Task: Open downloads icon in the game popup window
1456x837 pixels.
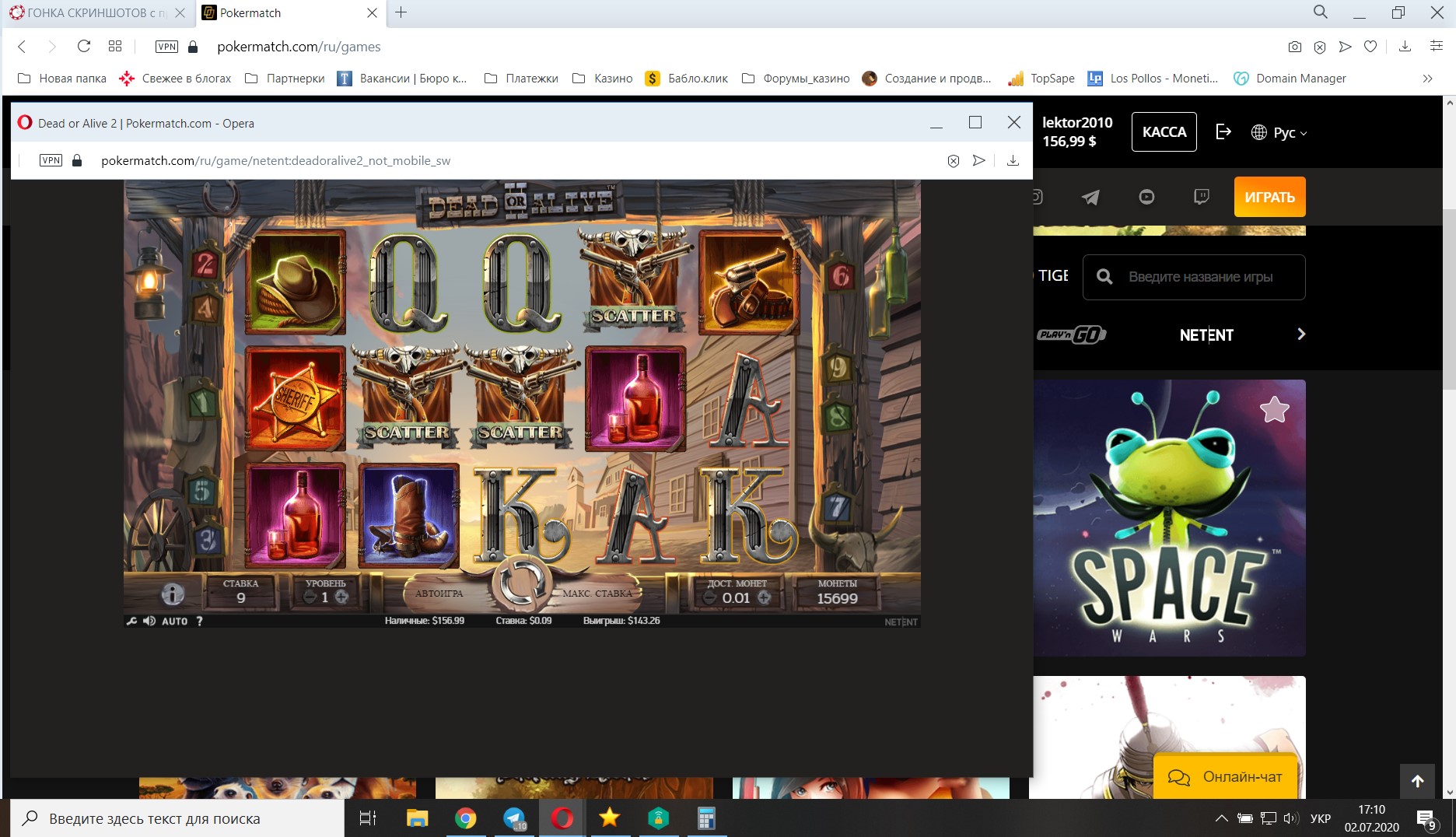Action: (1013, 160)
